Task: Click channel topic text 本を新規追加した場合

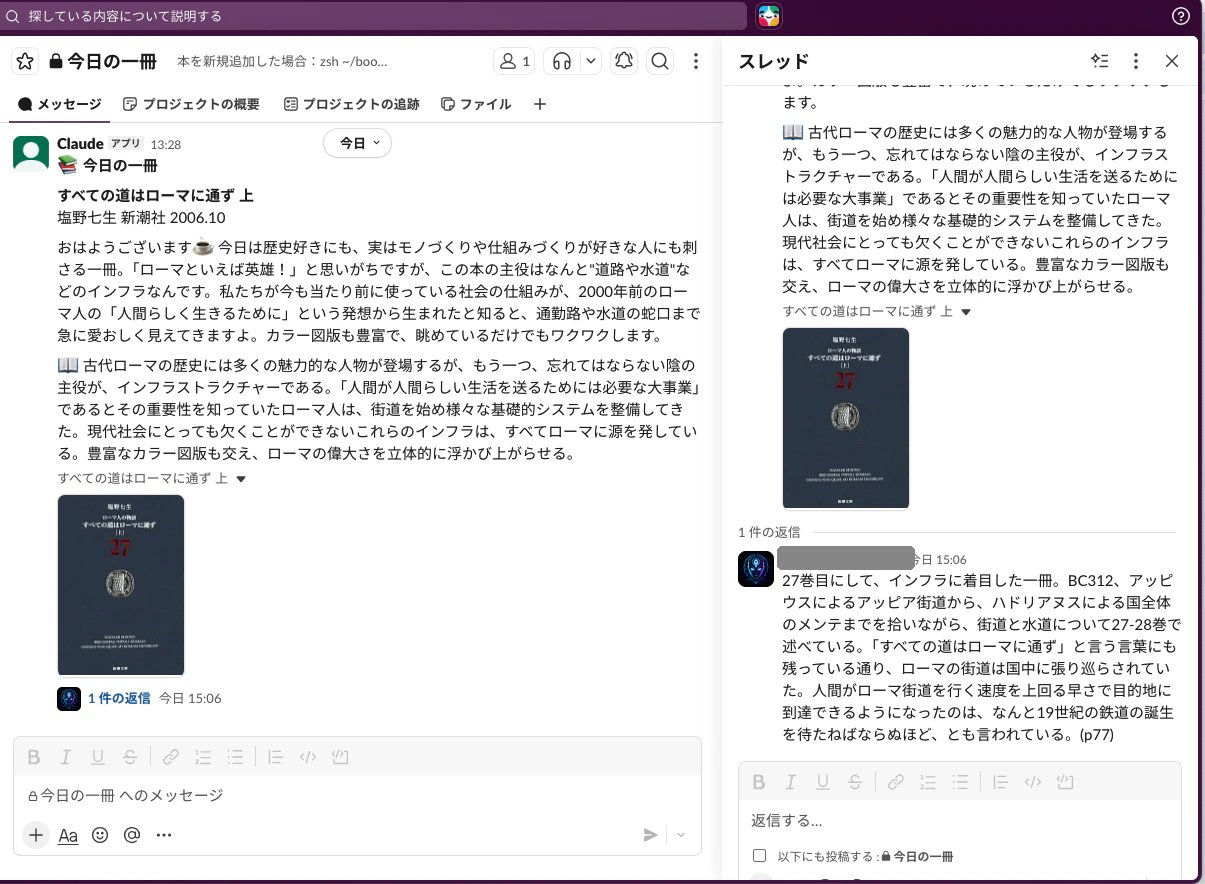Action: (x=282, y=62)
